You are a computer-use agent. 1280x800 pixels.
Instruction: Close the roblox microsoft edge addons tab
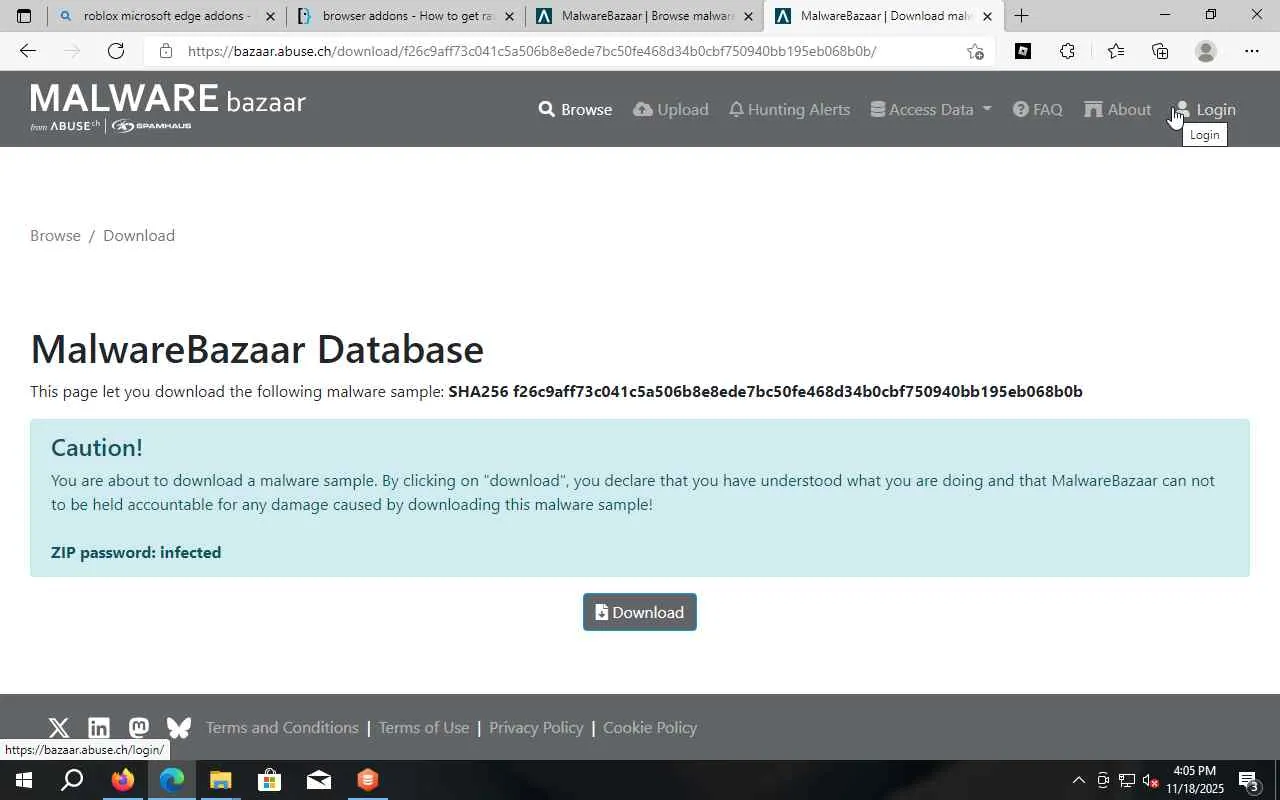click(270, 16)
